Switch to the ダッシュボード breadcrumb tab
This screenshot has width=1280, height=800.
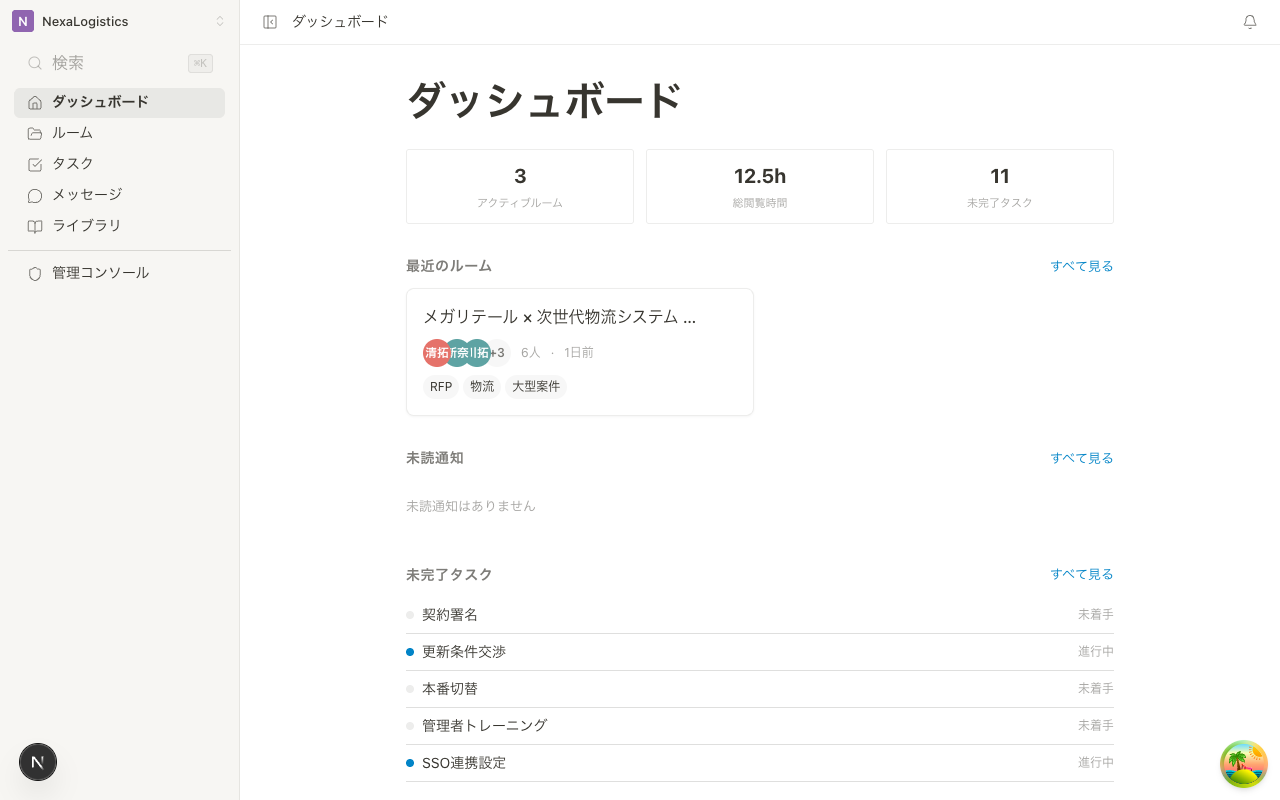point(340,21)
